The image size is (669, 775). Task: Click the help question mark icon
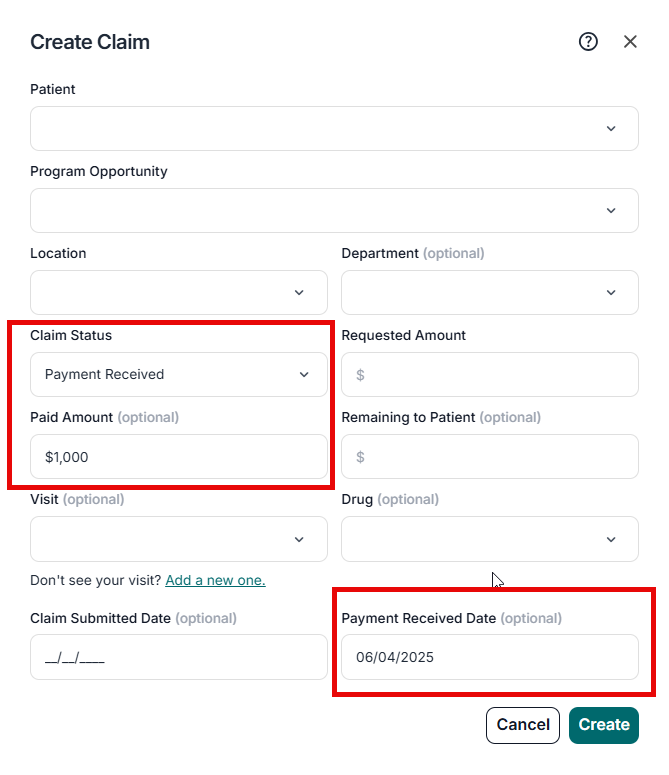point(588,41)
